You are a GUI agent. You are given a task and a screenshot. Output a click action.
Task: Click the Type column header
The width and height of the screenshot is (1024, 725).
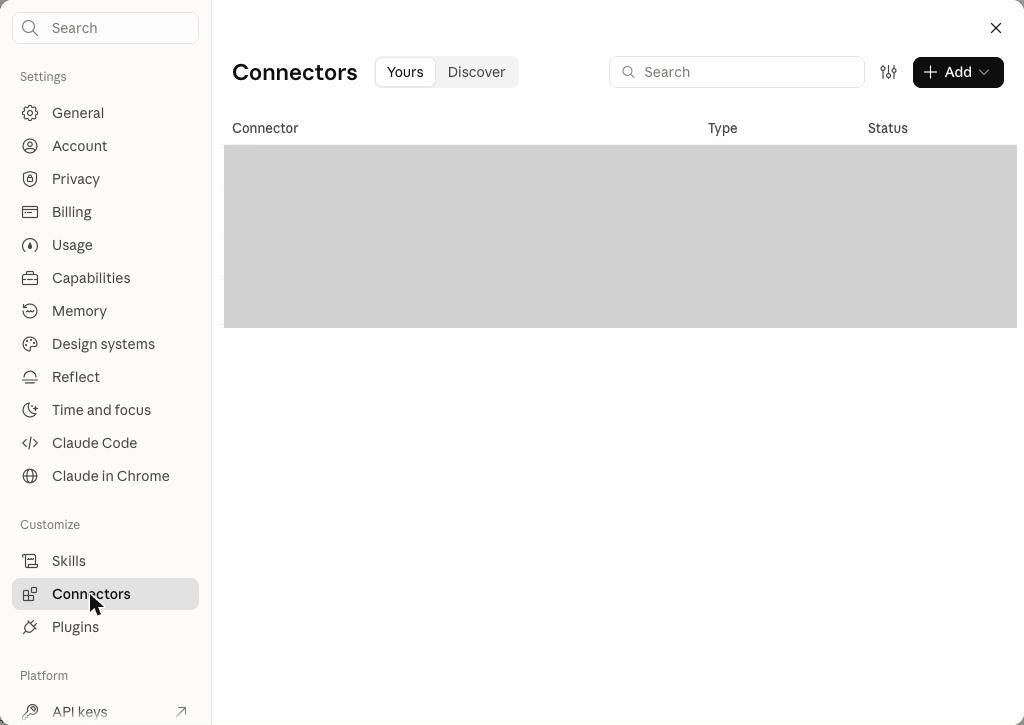[722, 128]
